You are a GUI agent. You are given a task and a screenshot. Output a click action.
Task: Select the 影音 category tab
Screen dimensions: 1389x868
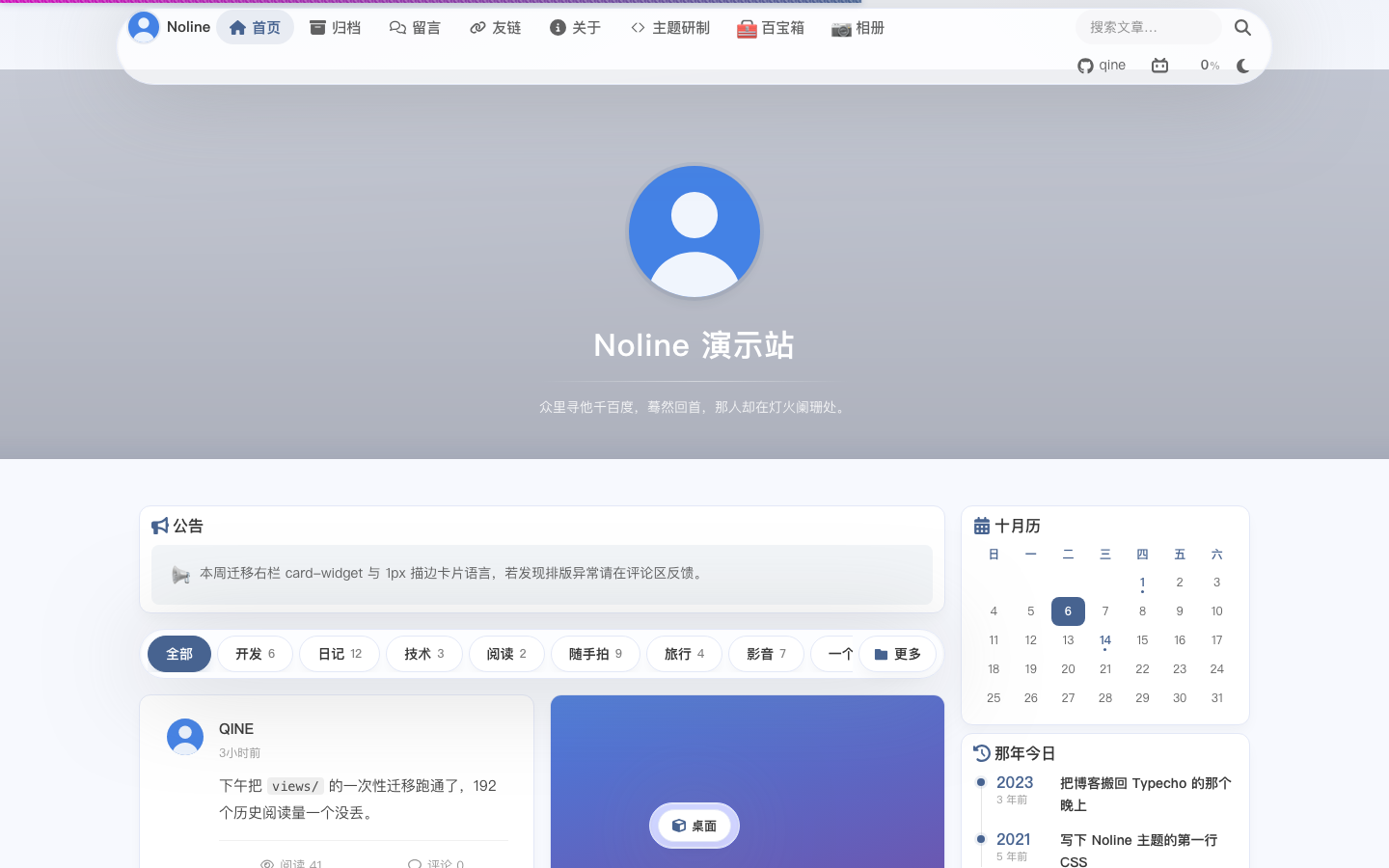[766, 654]
